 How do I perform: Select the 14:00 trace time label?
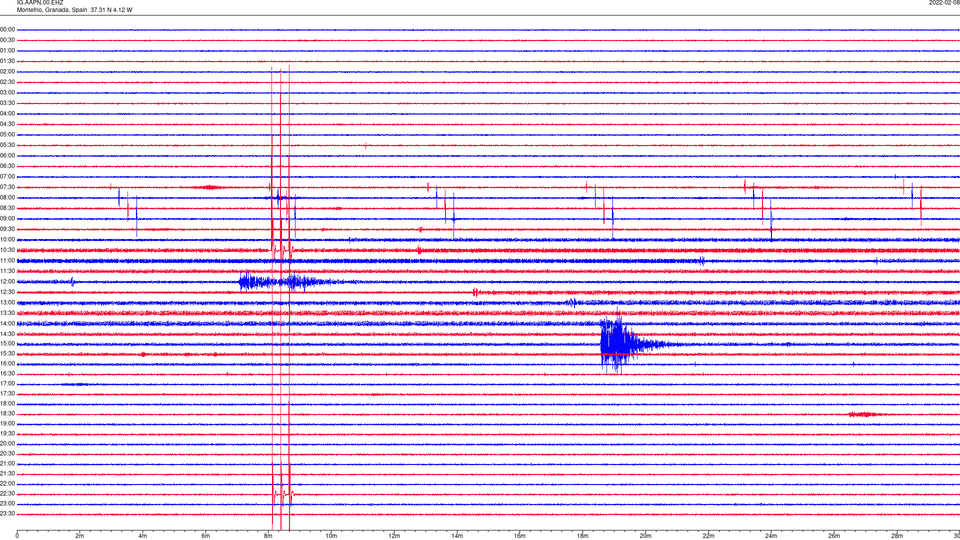(x=7, y=324)
